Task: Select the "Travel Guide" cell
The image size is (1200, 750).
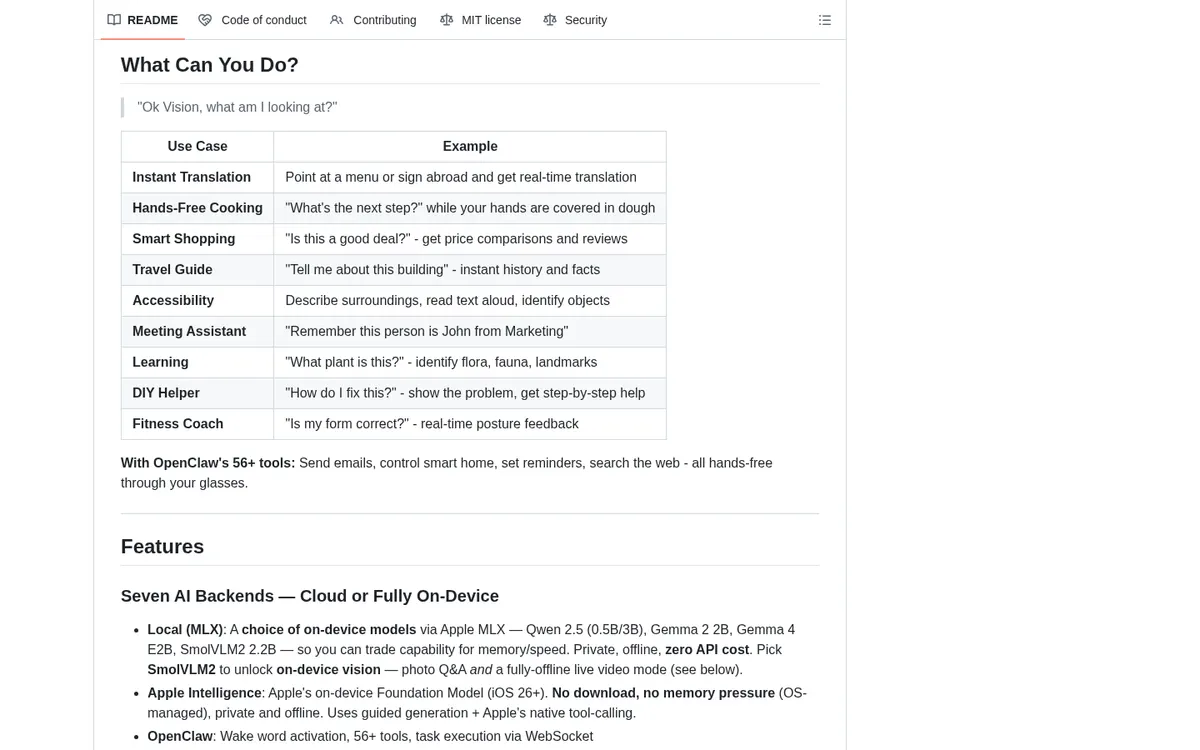Action: [x=197, y=270]
